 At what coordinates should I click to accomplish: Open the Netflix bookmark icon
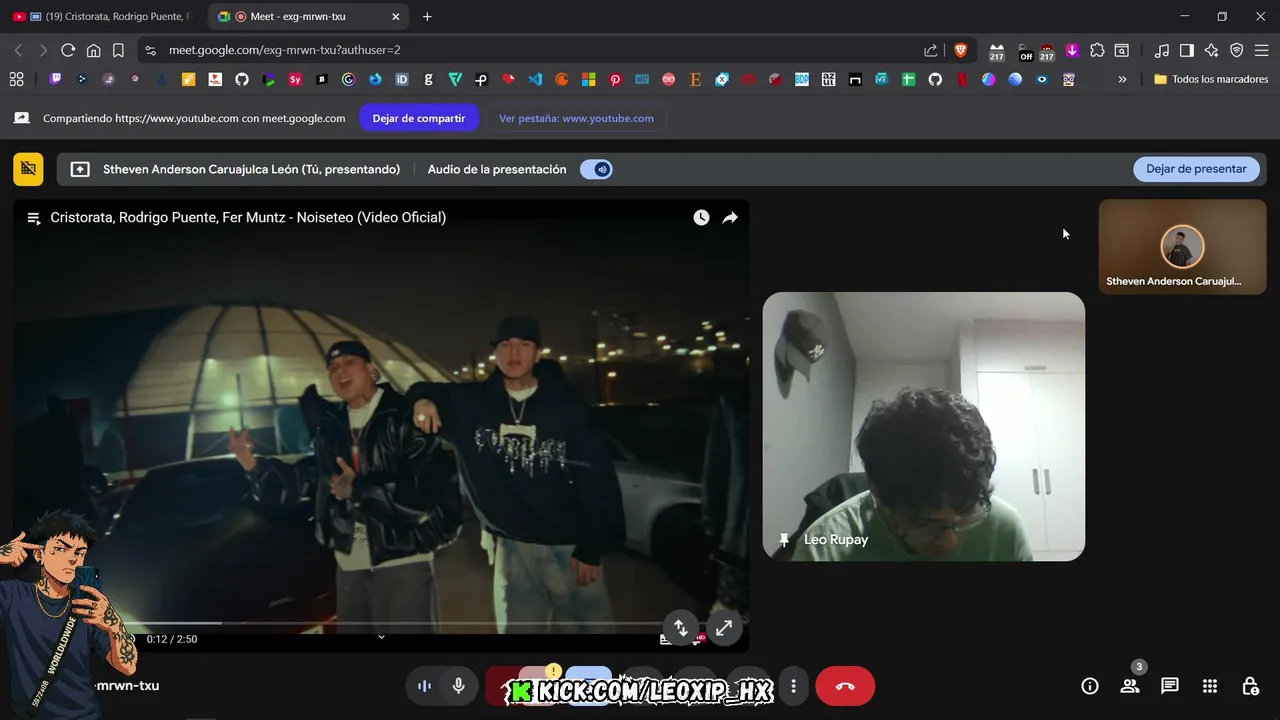pyautogui.click(x=962, y=79)
